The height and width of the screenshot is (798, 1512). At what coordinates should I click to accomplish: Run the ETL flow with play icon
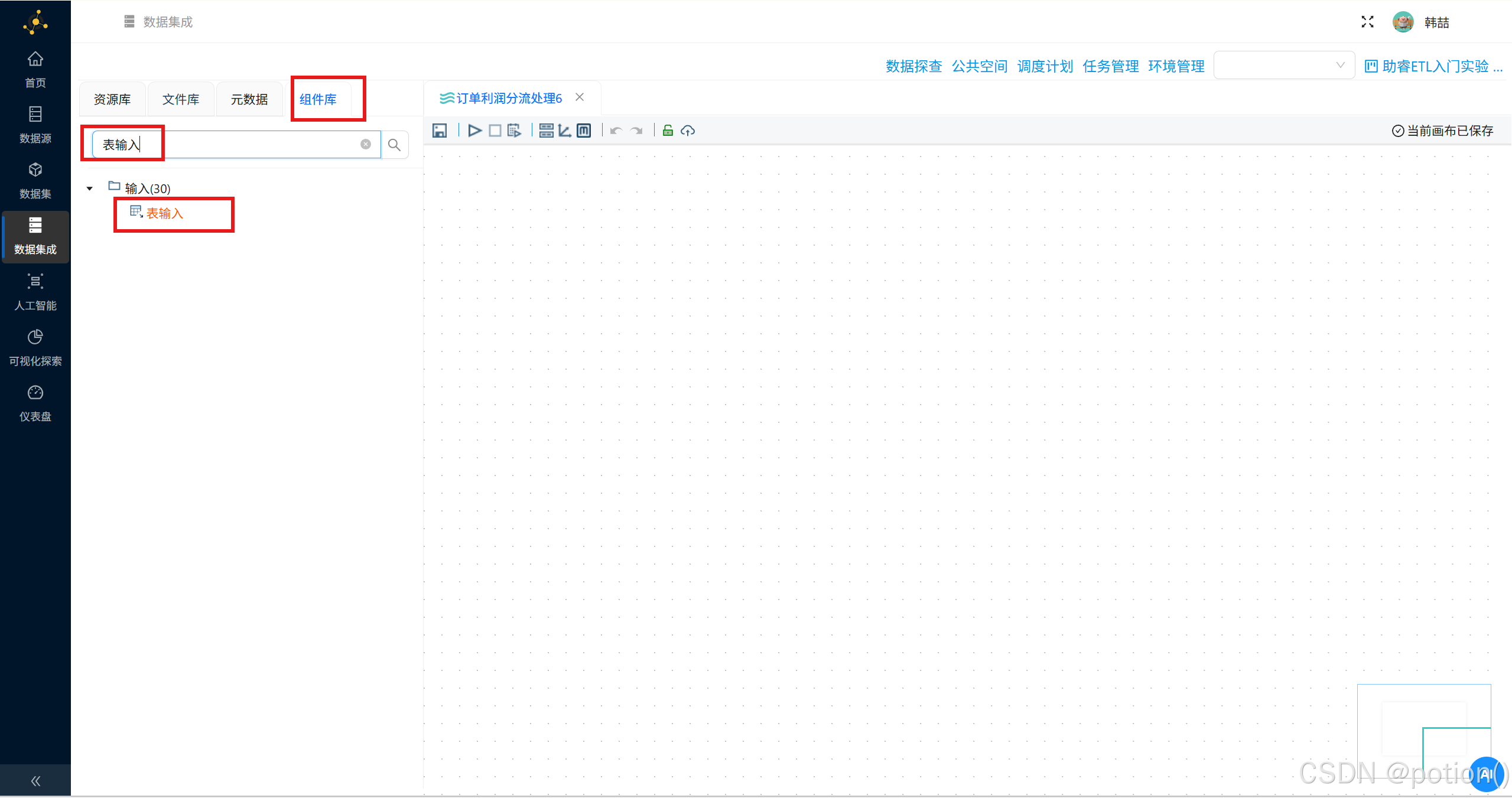point(474,131)
